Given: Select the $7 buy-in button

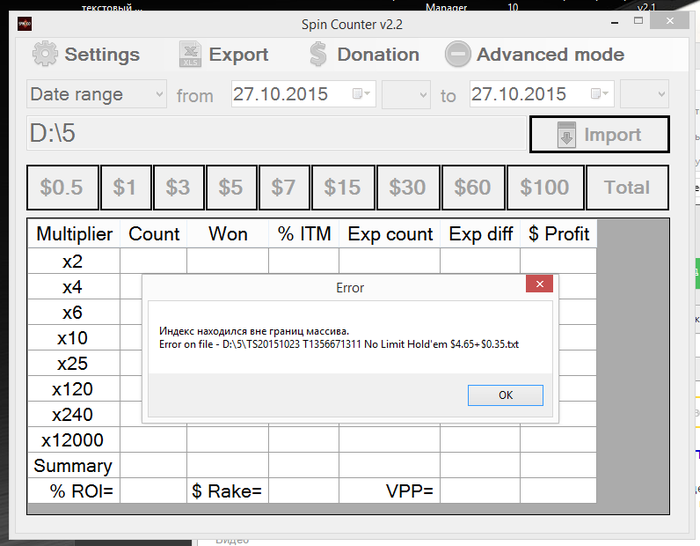Looking at the screenshot, I should point(284,188).
